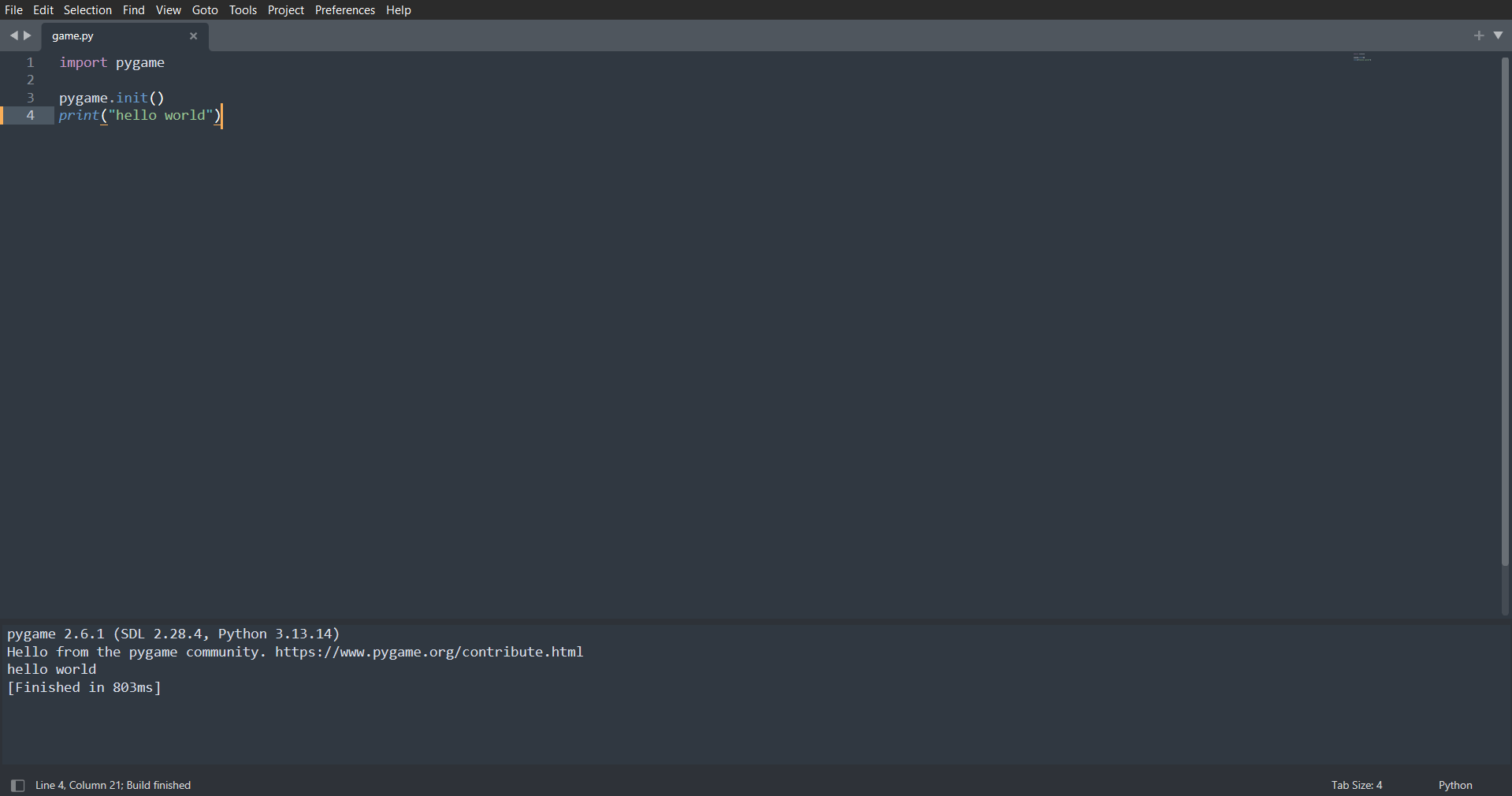The height and width of the screenshot is (796, 1512).
Task: Open the Preferences menu
Action: point(345,9)
